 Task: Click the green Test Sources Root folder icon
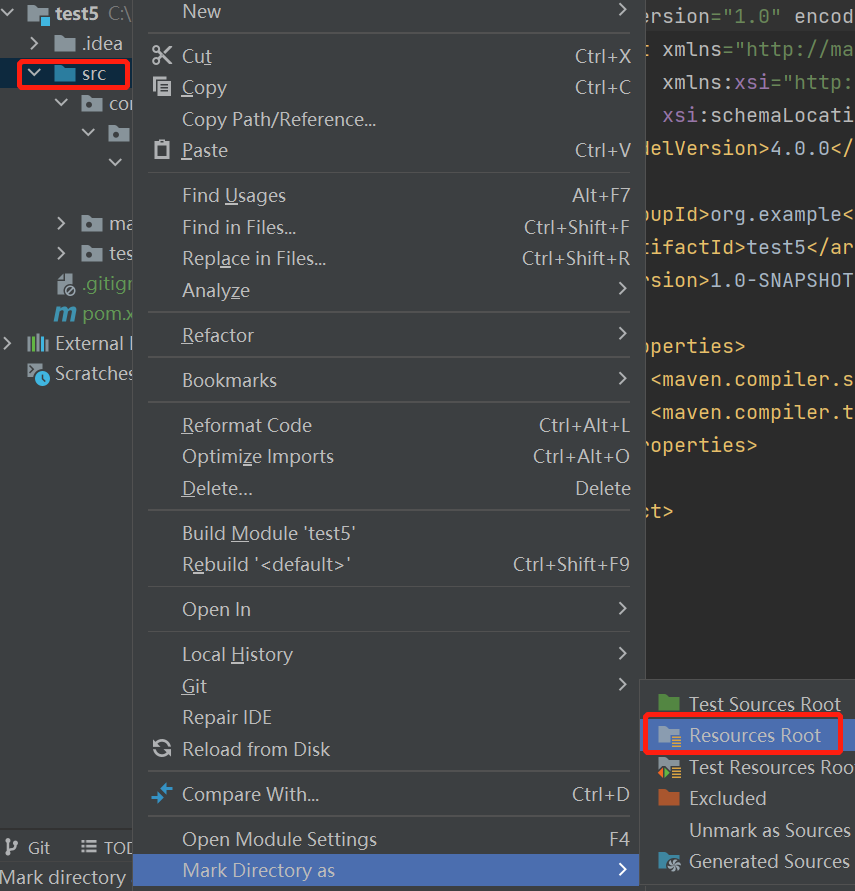pos(669,703)
